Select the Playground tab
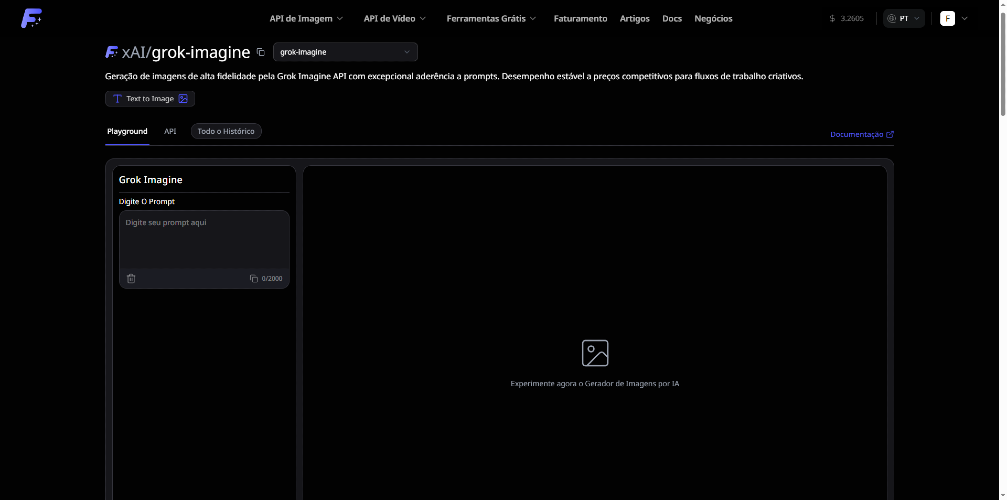The image size is (1007, 500). coord(127,131)
